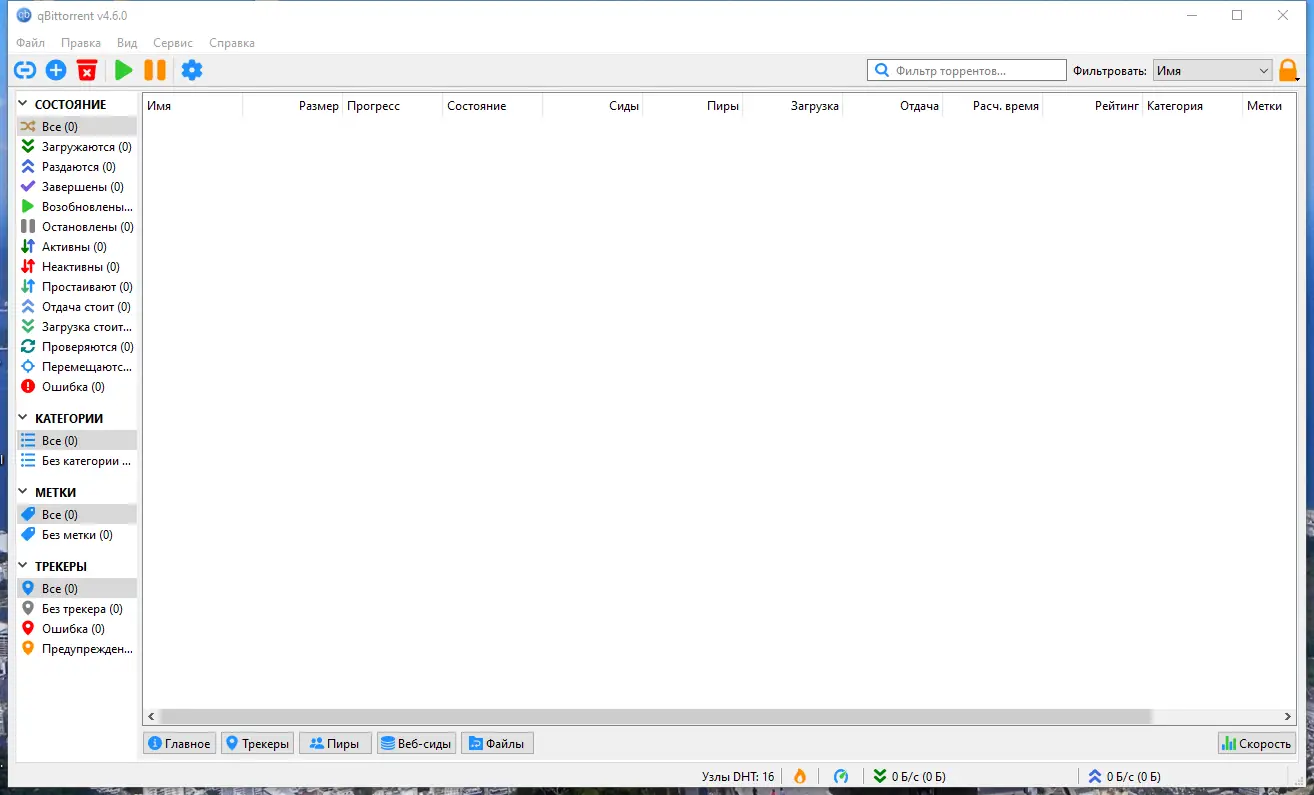Image resolution: width=1314 pixels, height=795 pixels.
Task: Sort by the Состояние column header
Action: pyautogui.click(x=492, y=106)
